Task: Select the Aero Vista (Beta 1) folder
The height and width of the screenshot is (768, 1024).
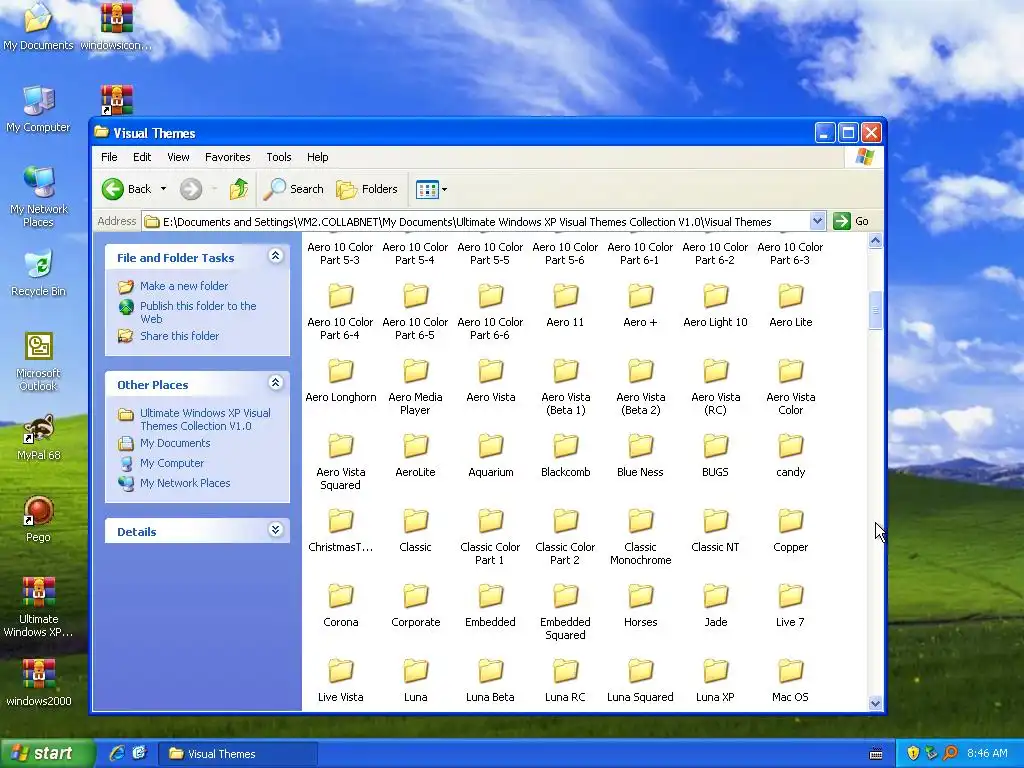Action: point(566,387)
